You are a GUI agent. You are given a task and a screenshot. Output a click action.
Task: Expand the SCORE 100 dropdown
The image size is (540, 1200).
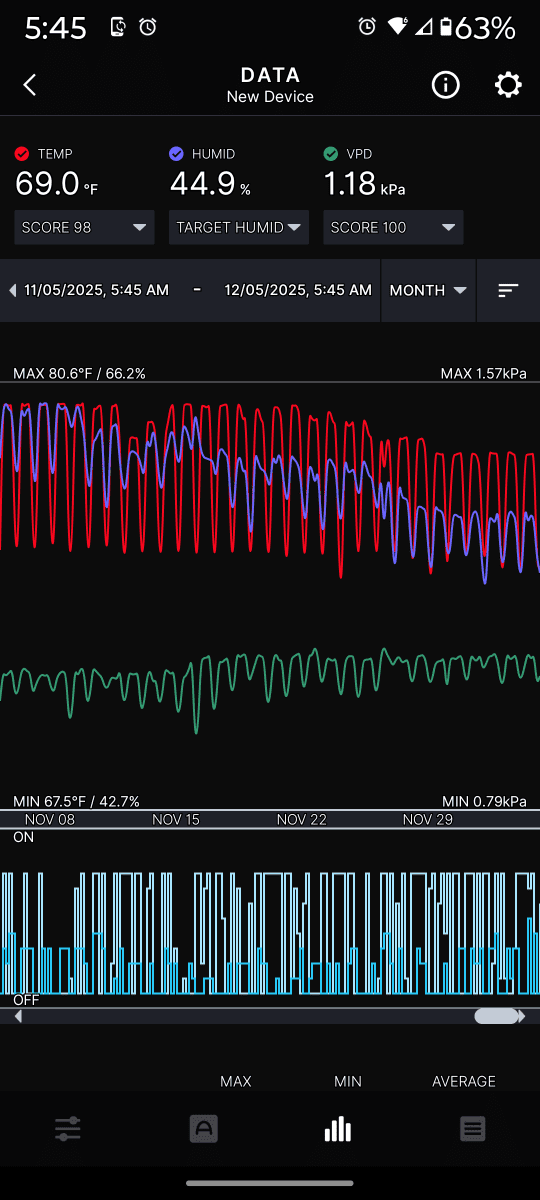393,227
